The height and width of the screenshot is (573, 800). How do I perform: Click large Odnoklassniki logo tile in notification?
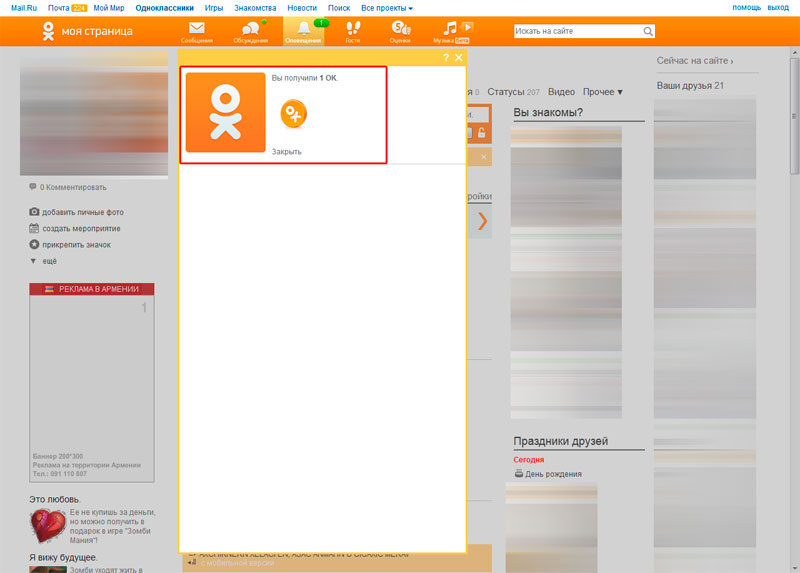[x=226, y=112]
